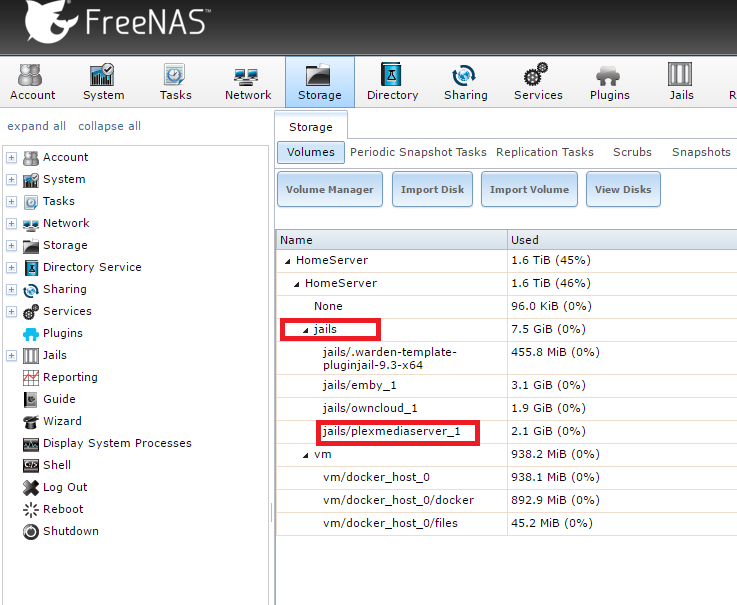
Task: Expand System node in sidebar tree
Action: [x=11, y=180]
